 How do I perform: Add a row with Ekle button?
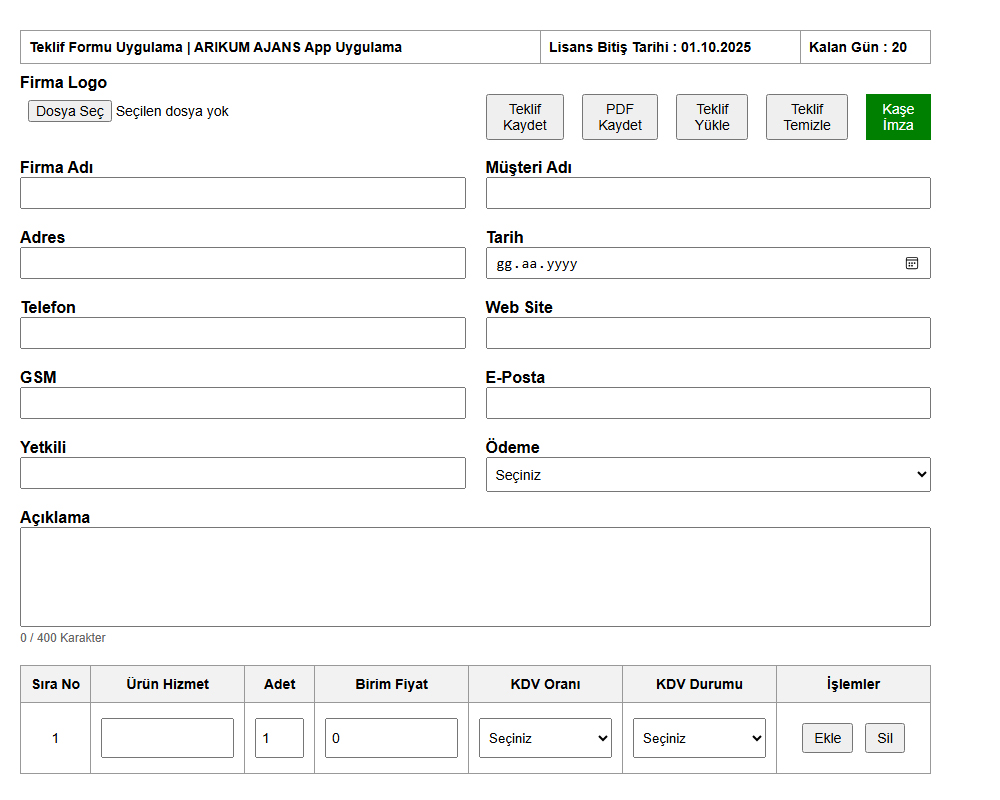click(x=827, y=738)
